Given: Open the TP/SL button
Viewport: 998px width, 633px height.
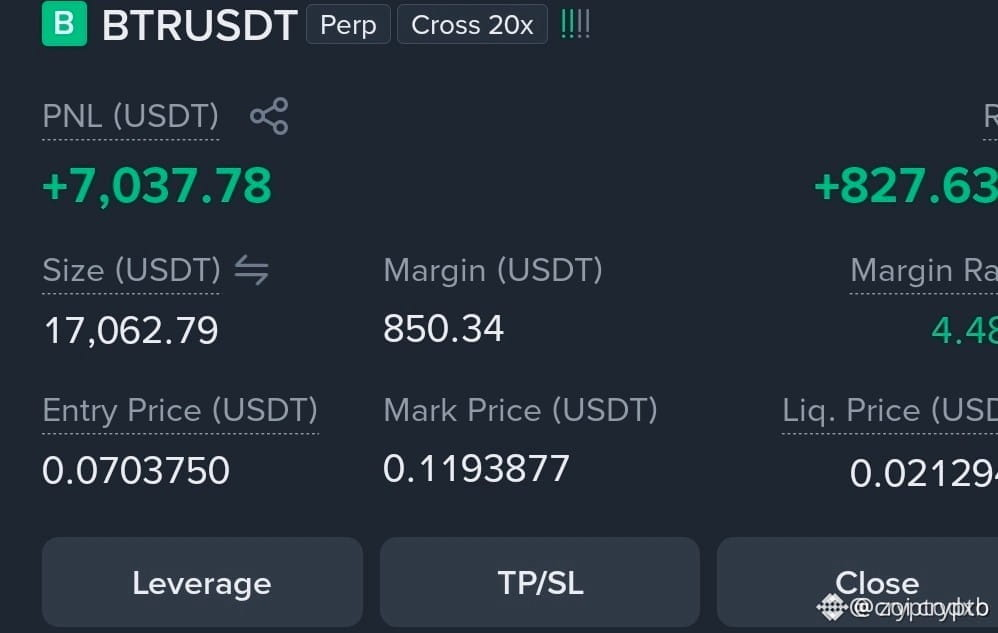Looking at the screenshot, I should click(540, 582).
